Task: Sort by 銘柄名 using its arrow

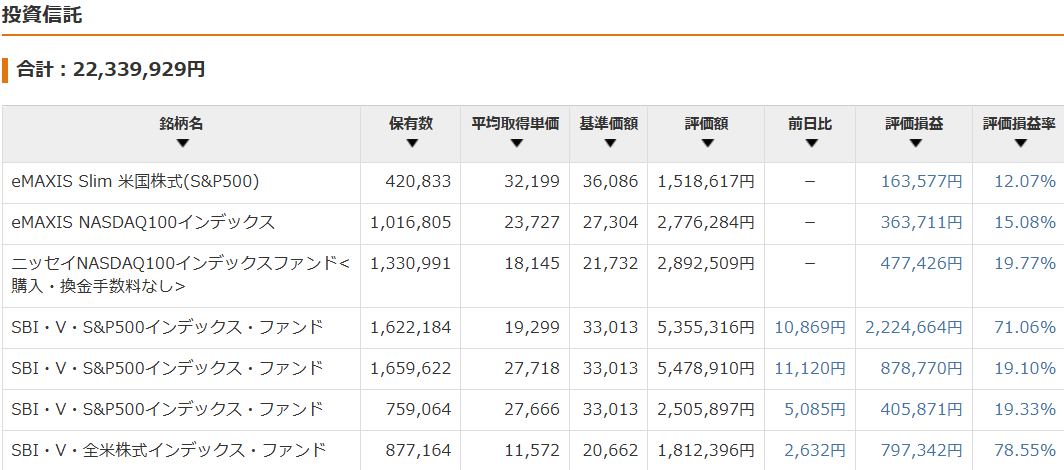Action: click(x=182, y=143)
